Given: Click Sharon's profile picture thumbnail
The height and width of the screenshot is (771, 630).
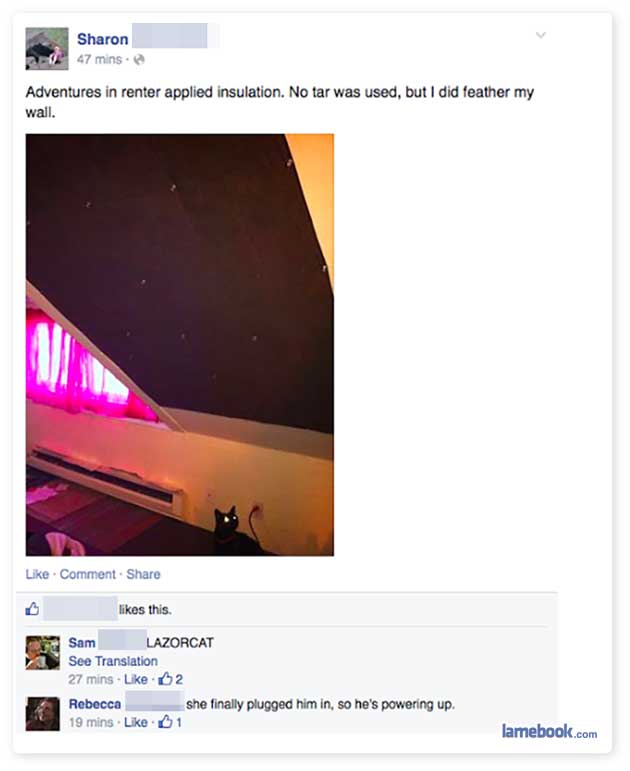Looking at the screenshot, I should point(47,49).
